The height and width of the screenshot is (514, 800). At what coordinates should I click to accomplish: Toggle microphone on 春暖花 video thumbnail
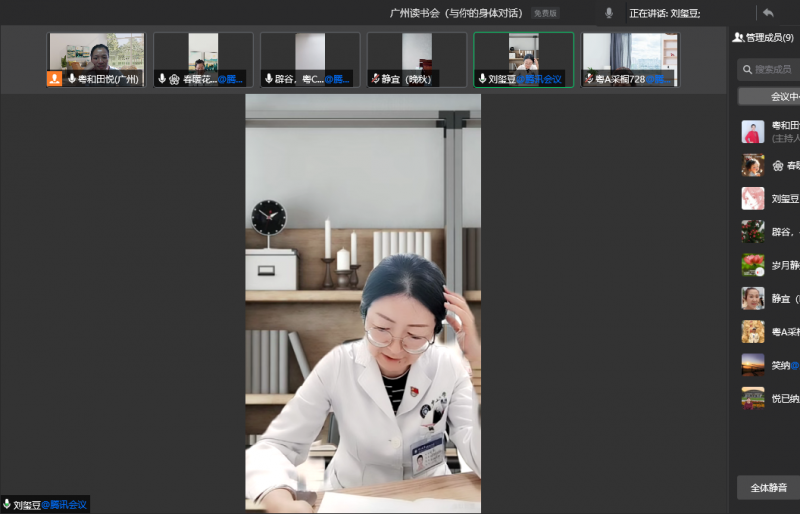(x=162, y=78)
